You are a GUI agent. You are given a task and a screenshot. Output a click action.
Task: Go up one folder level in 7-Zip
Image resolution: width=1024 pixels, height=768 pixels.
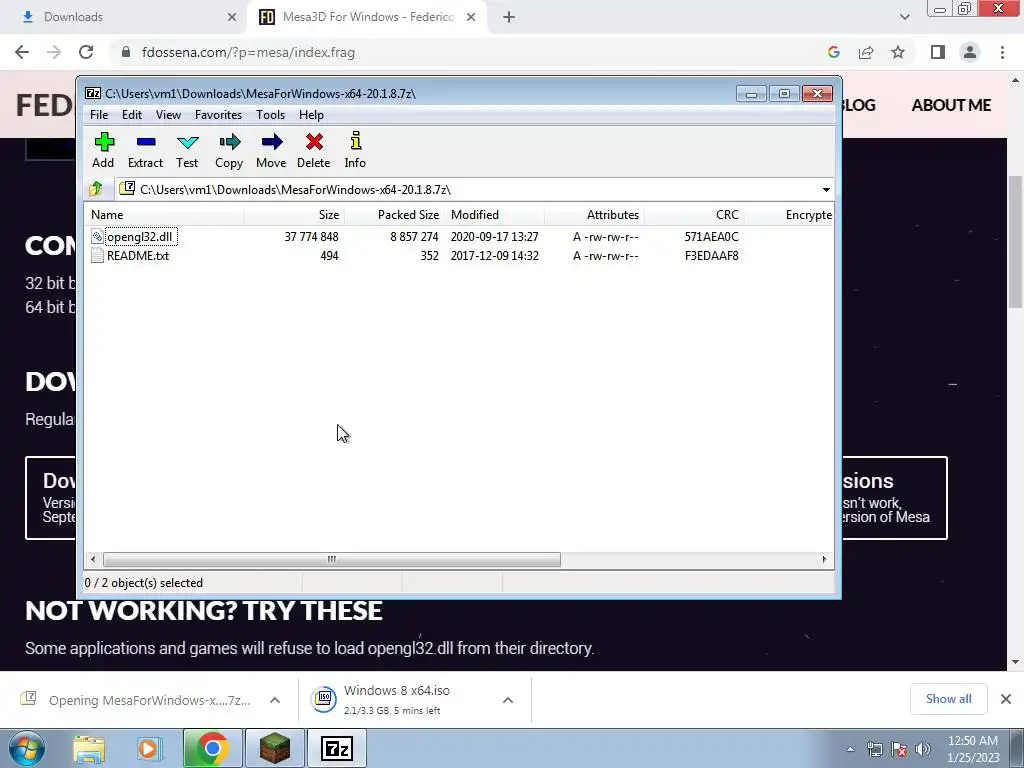point(96,189)
